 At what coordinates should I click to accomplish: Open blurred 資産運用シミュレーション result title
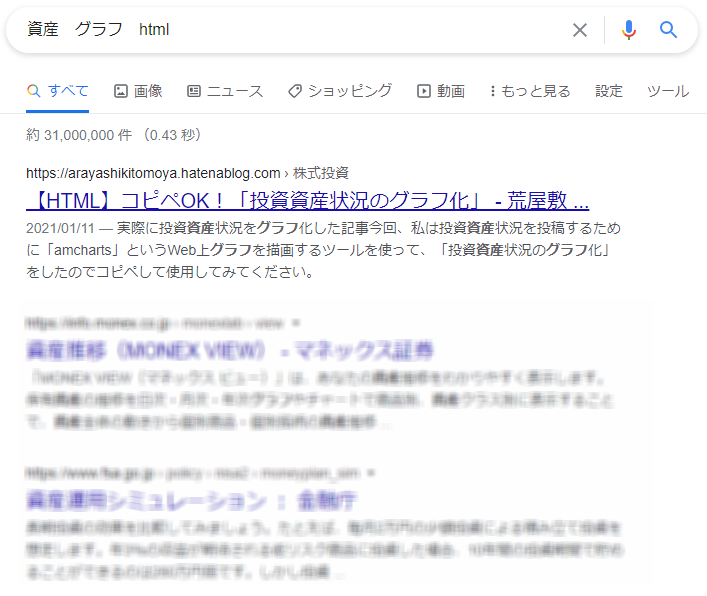tap(192, 500)
